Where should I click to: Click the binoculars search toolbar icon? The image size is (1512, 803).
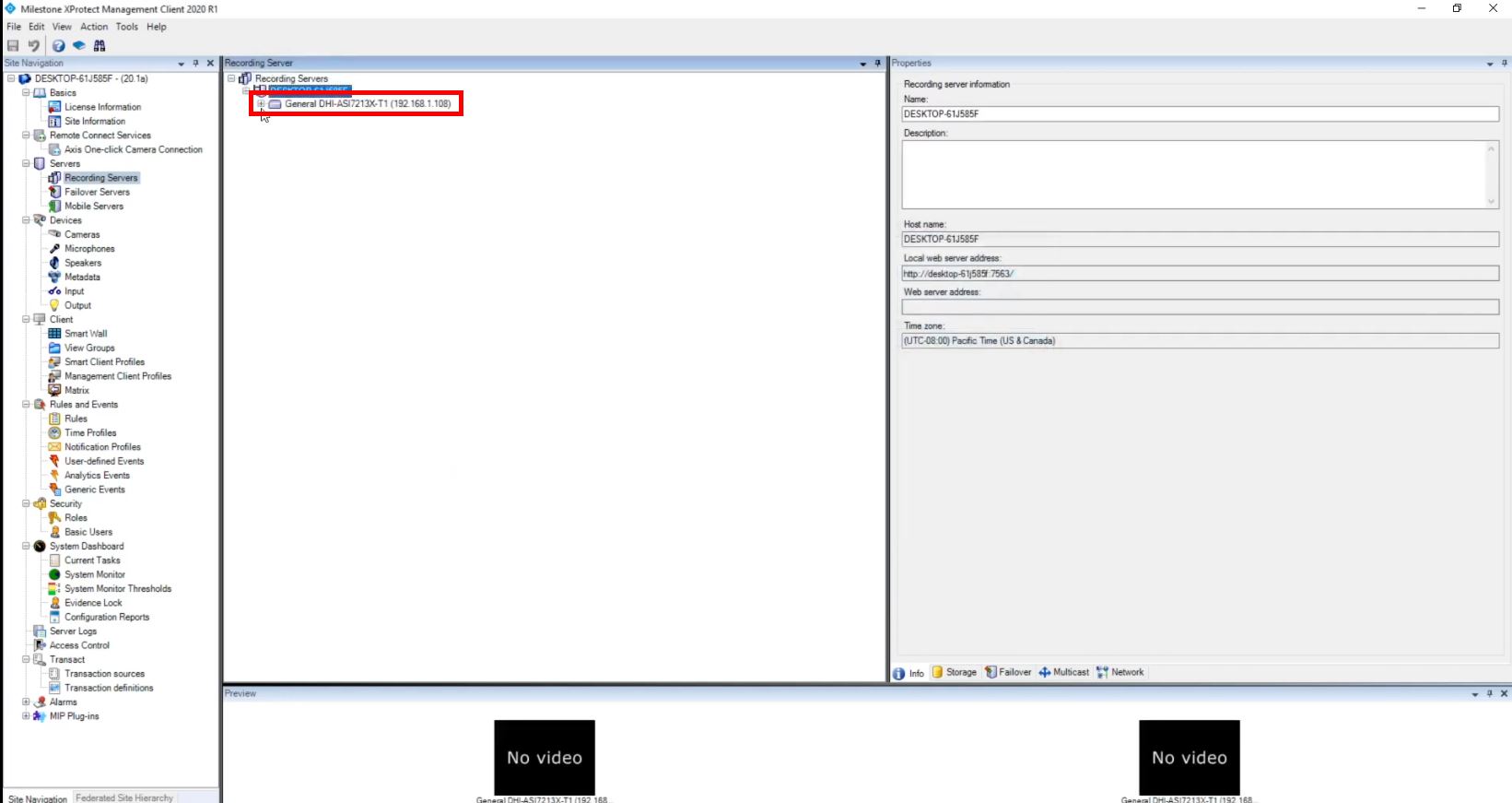coord(100,45)
